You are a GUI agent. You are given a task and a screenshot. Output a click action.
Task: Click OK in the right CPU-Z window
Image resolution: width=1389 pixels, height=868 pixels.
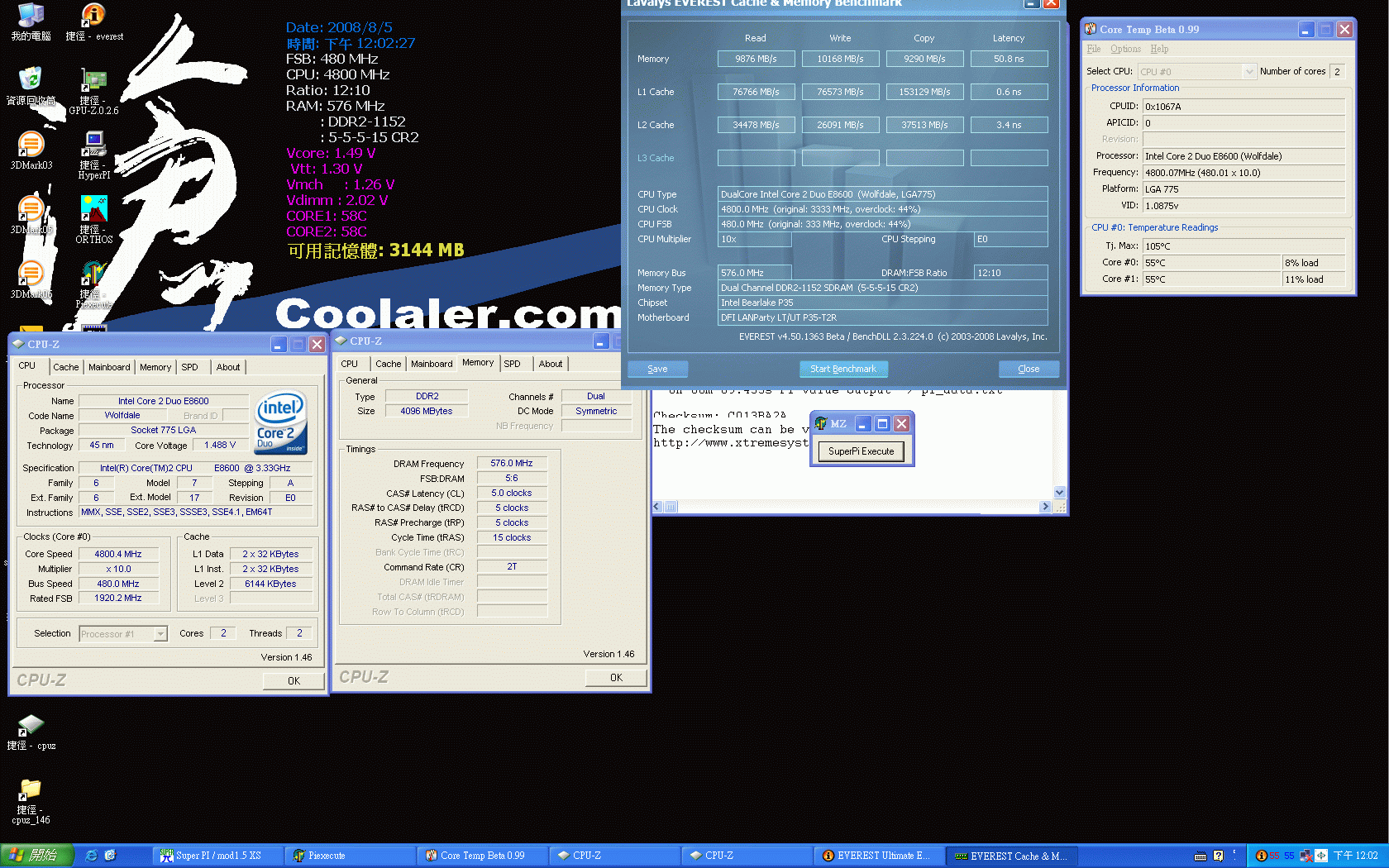pos(616,678)
